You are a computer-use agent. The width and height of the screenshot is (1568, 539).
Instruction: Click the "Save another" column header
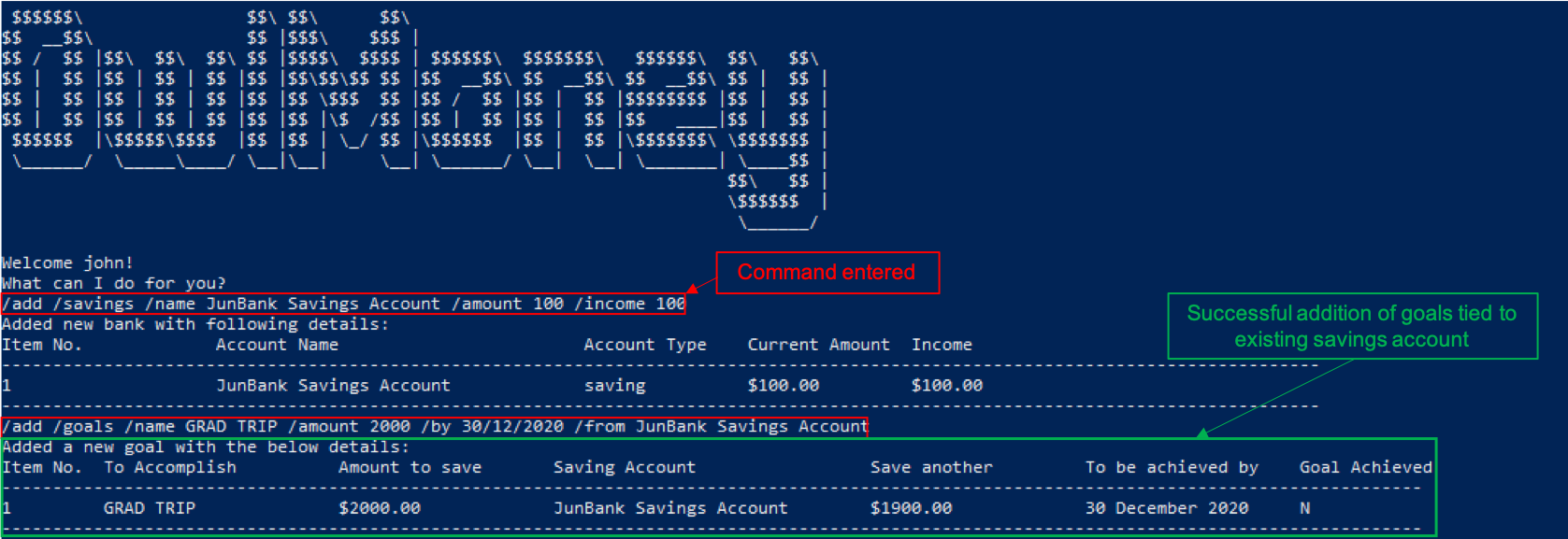(931, 467)
